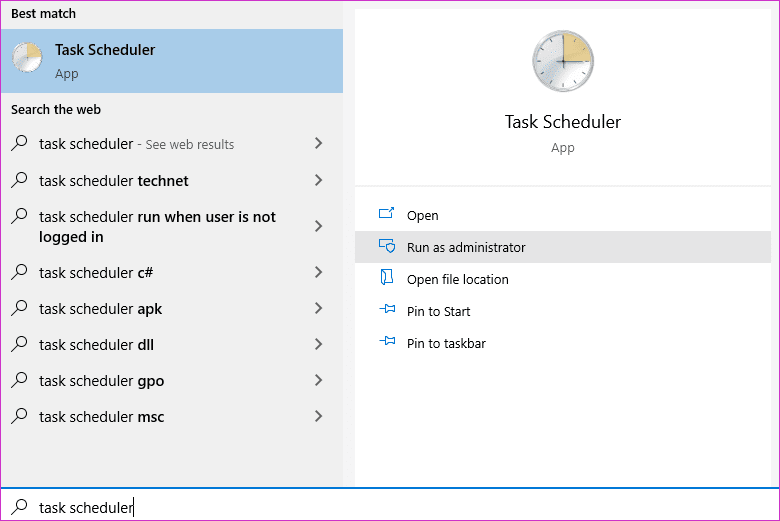The image size is (780, 521).
Task: Click the Open option in the preview pane
Action: tap(563, 215)
